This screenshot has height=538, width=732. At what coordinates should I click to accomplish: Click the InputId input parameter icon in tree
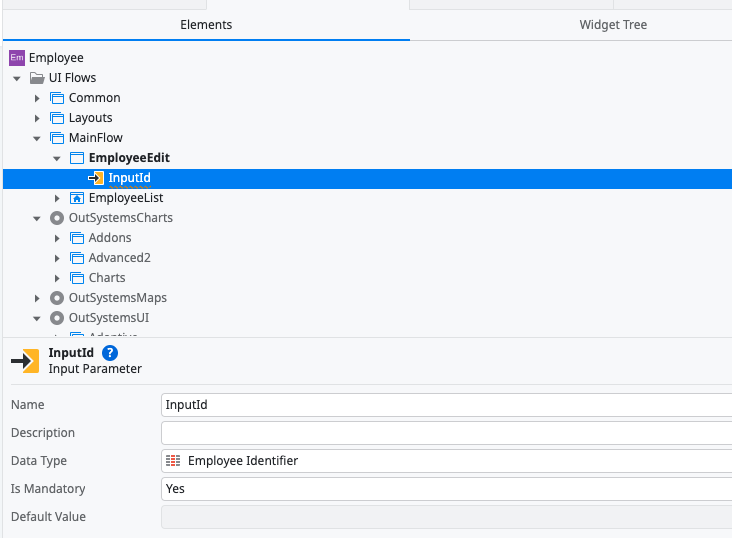click(x=96, y=178)
